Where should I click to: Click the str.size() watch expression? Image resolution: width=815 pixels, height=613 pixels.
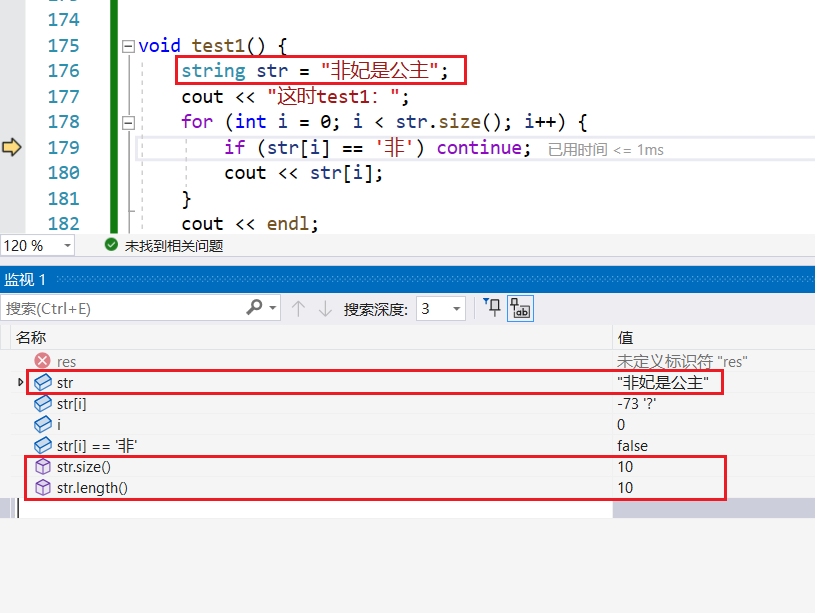point(84,467)
